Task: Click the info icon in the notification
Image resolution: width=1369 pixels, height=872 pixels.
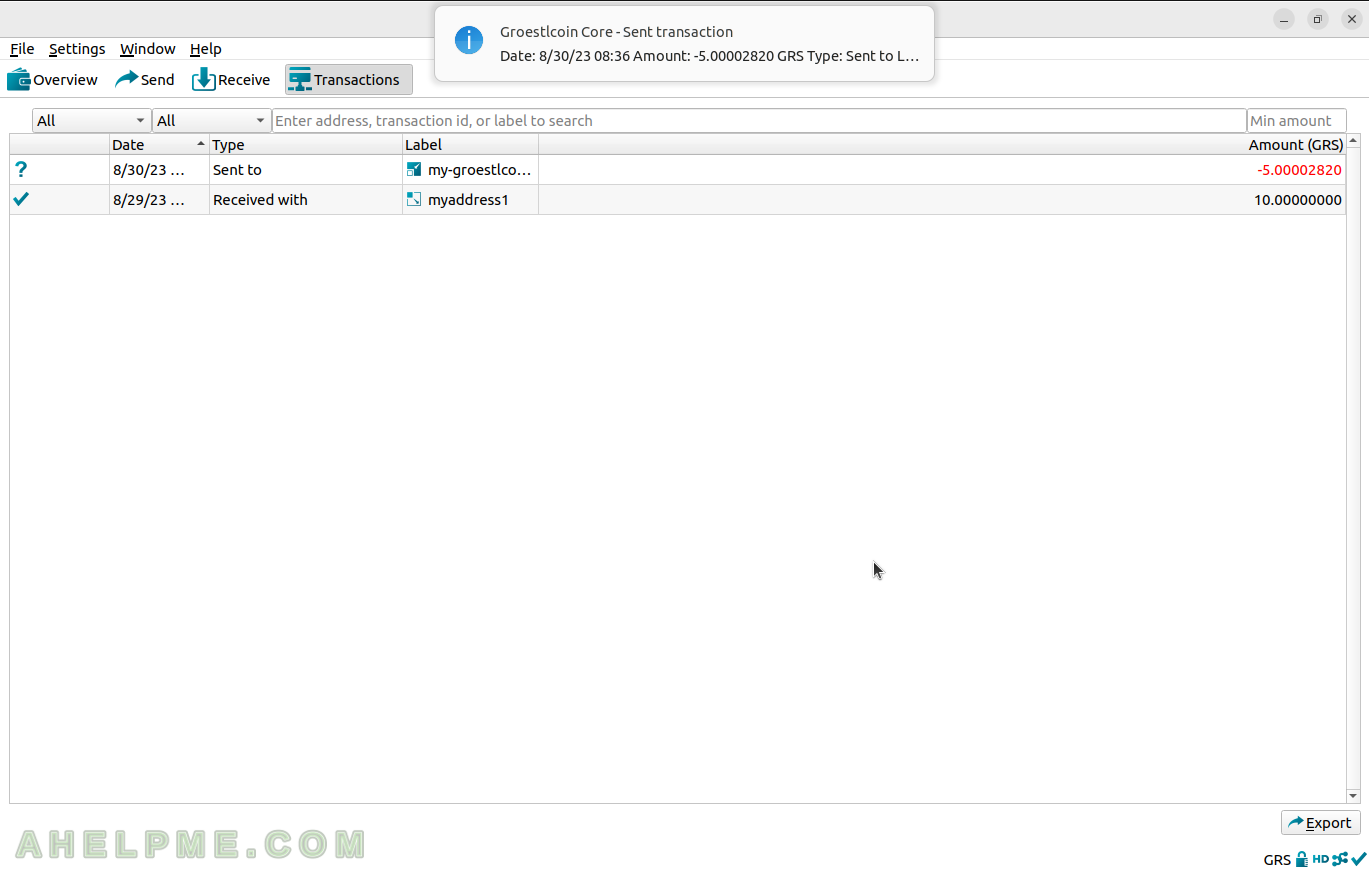Action: pyautogui.click(x=469, y=40)
